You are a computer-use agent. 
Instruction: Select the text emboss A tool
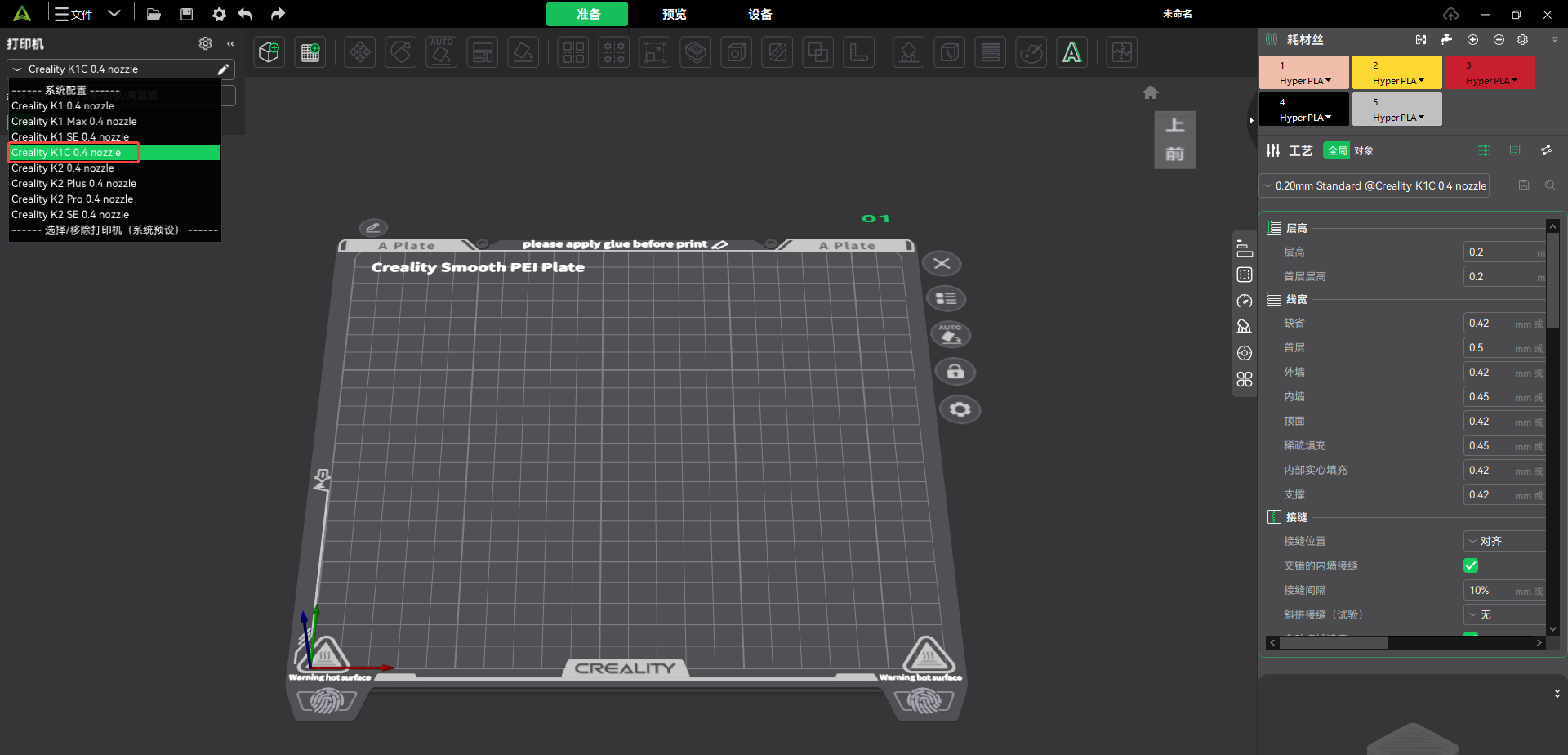tap(1072, 53)
